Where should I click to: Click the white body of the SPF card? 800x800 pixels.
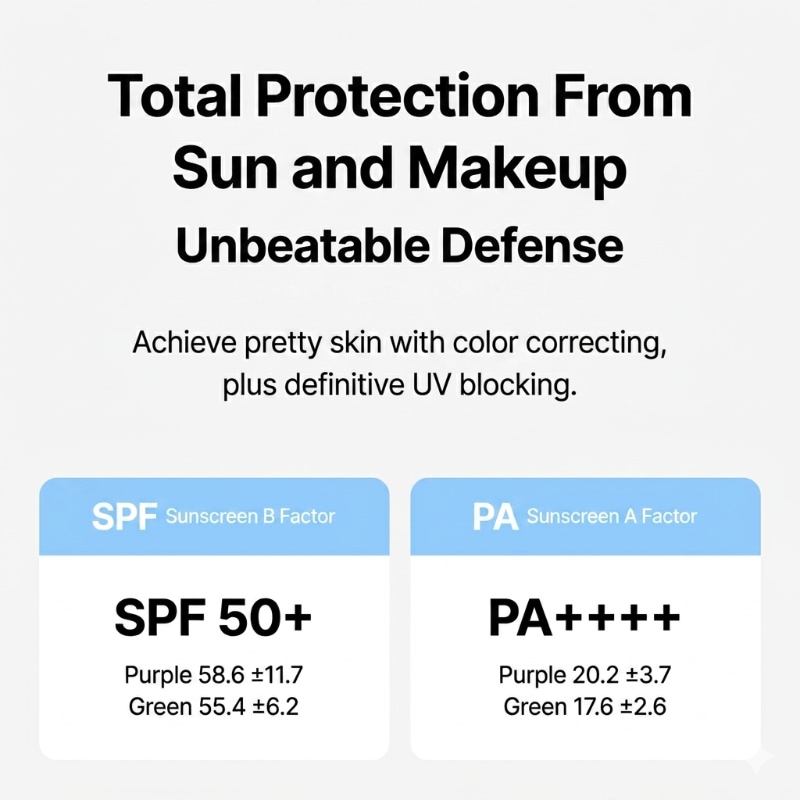click(x=214, y=657)
